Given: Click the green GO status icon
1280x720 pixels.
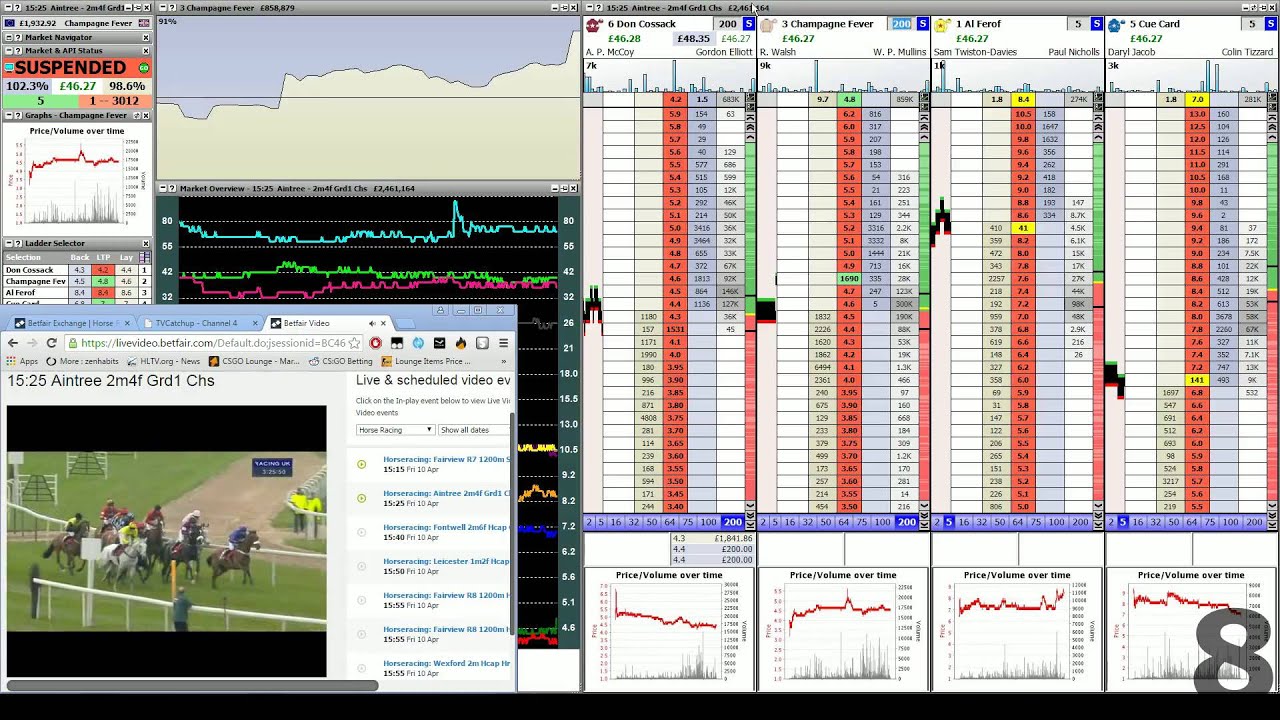Looking at the screenshot, I should click(144, 68).
